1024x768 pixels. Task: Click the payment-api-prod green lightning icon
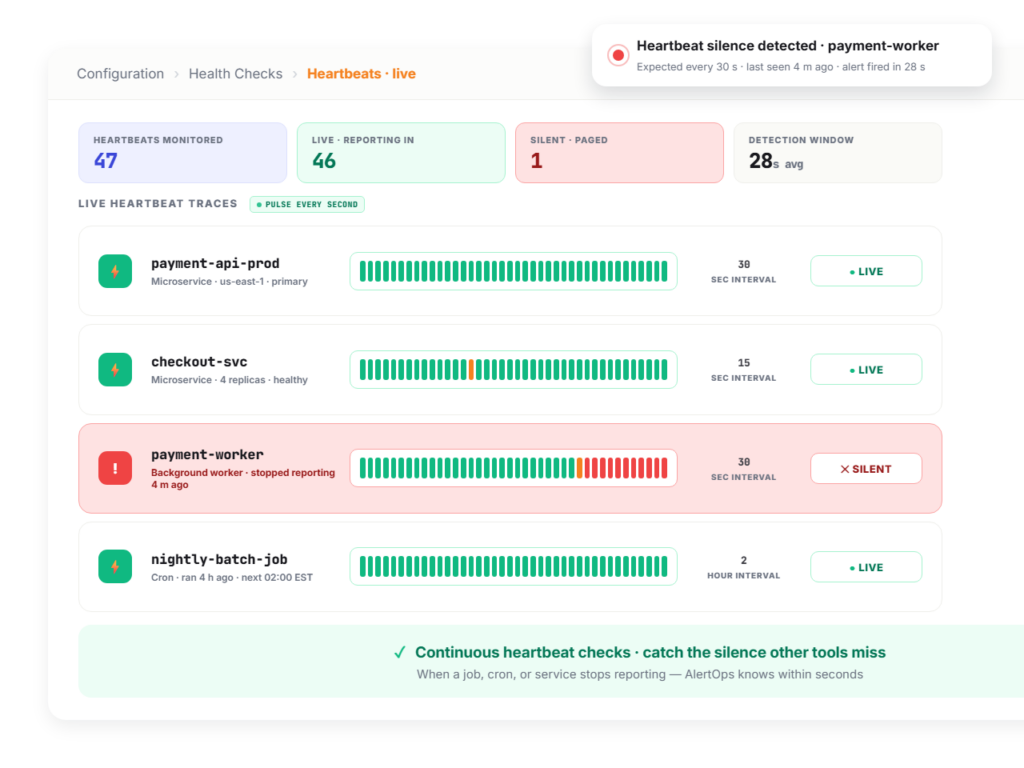click(115, 271)
